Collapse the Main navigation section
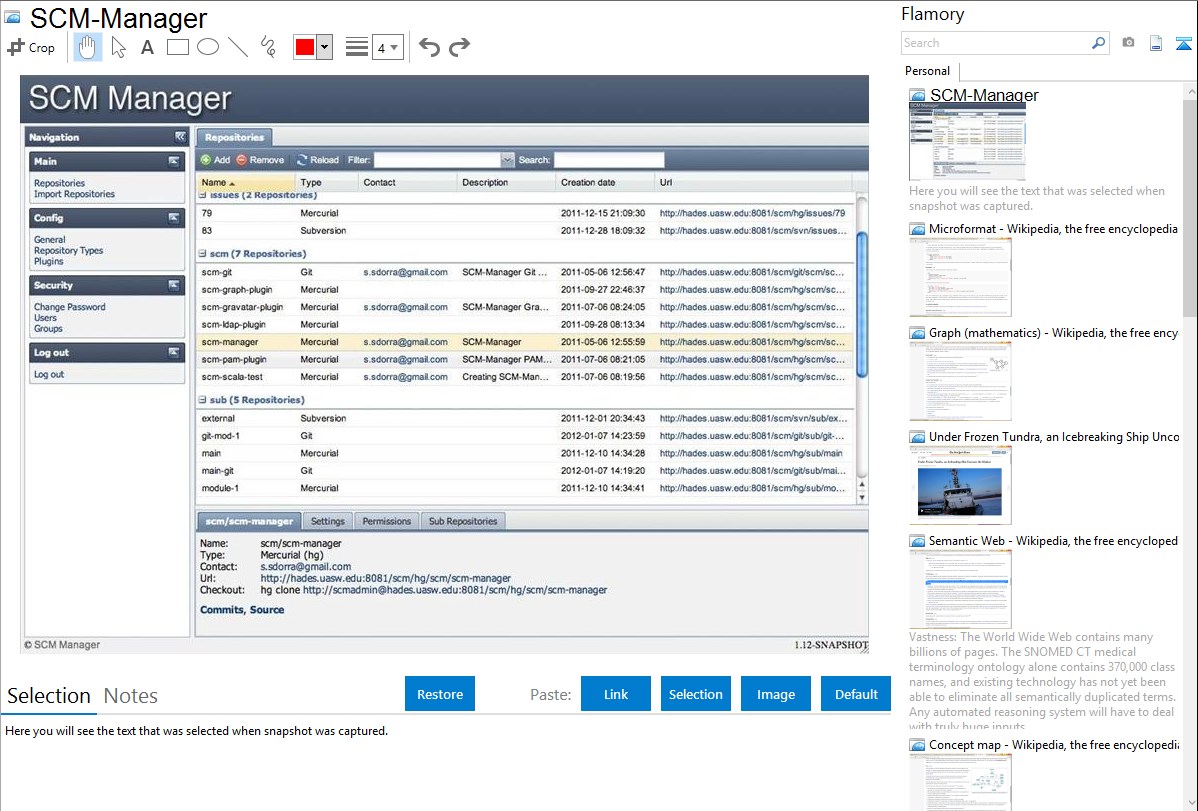This screenshot has height=811, width=1198. 173,161
